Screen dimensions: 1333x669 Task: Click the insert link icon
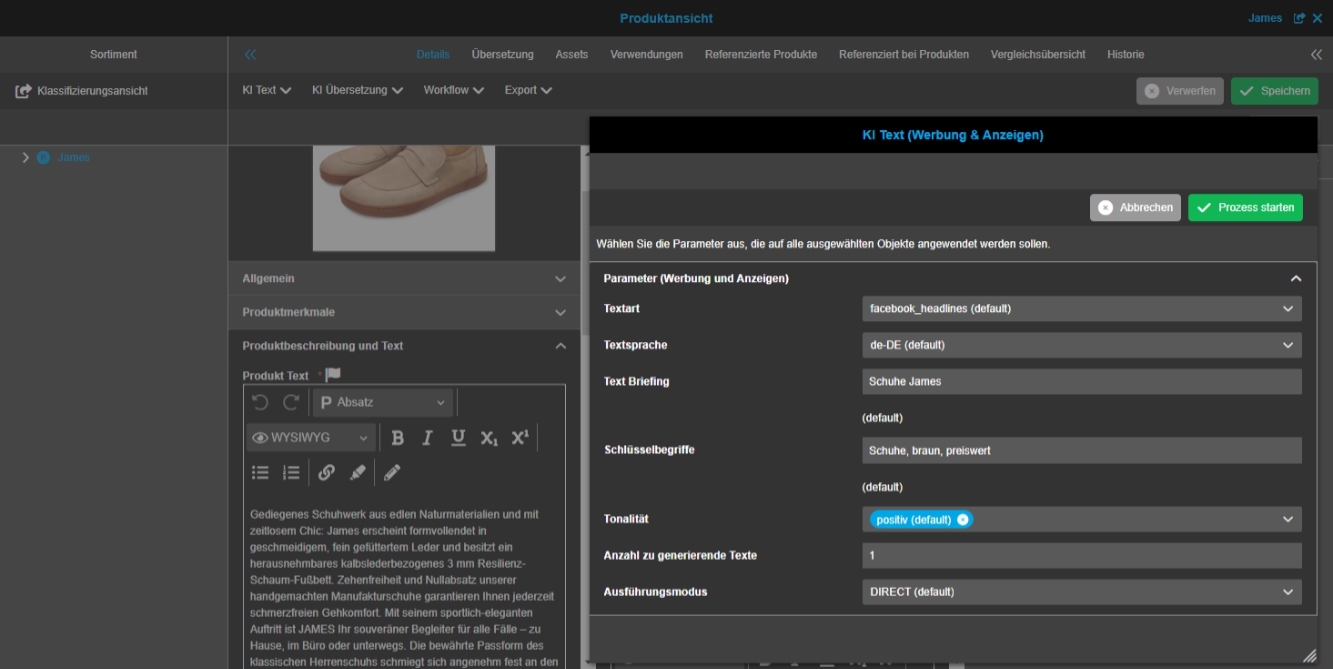pyautogui.click(x=326, y=472)
